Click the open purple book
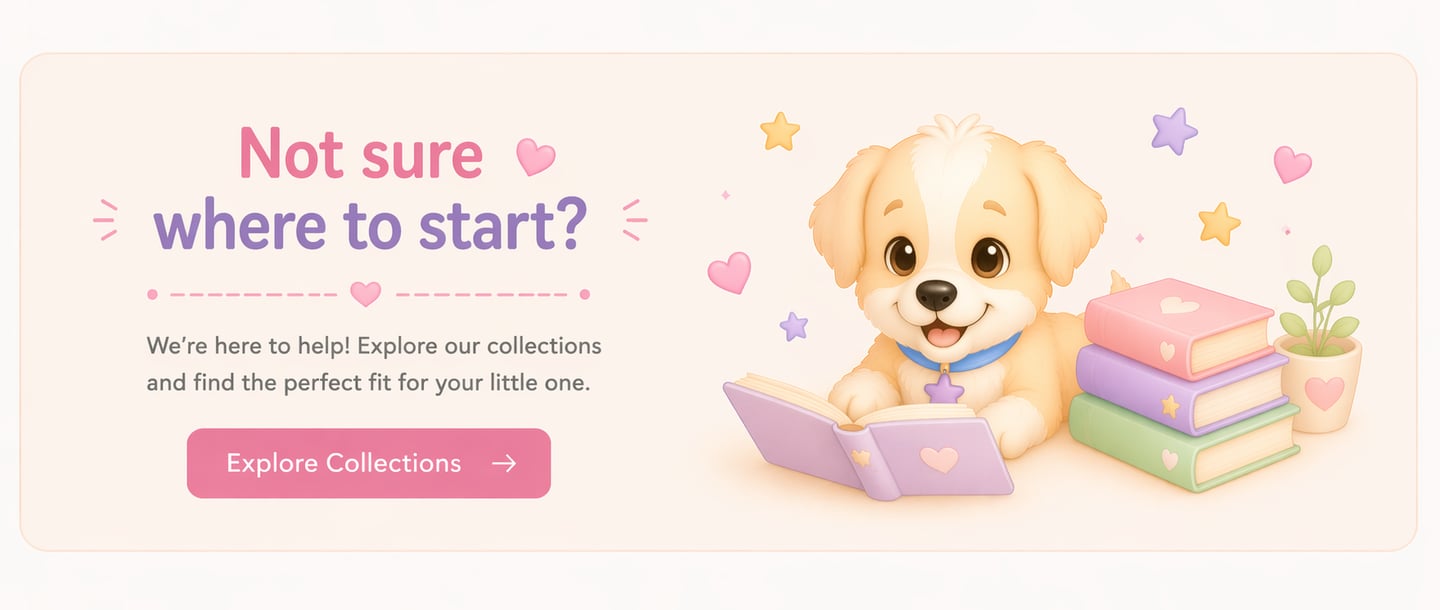The image size is (1440, 610). coord(866,435)
